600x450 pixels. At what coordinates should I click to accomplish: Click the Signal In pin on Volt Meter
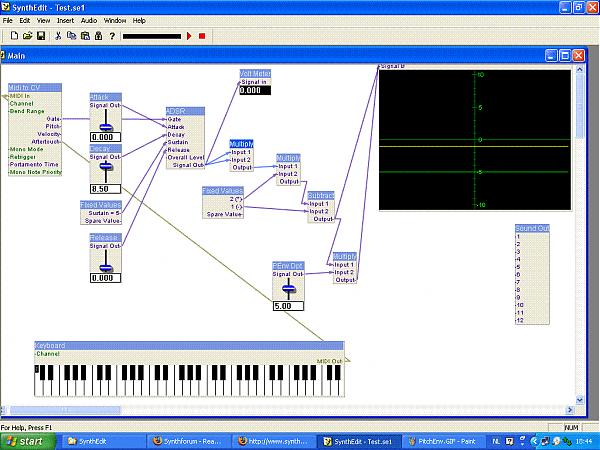pyautogui.click(x=253, y=82)
